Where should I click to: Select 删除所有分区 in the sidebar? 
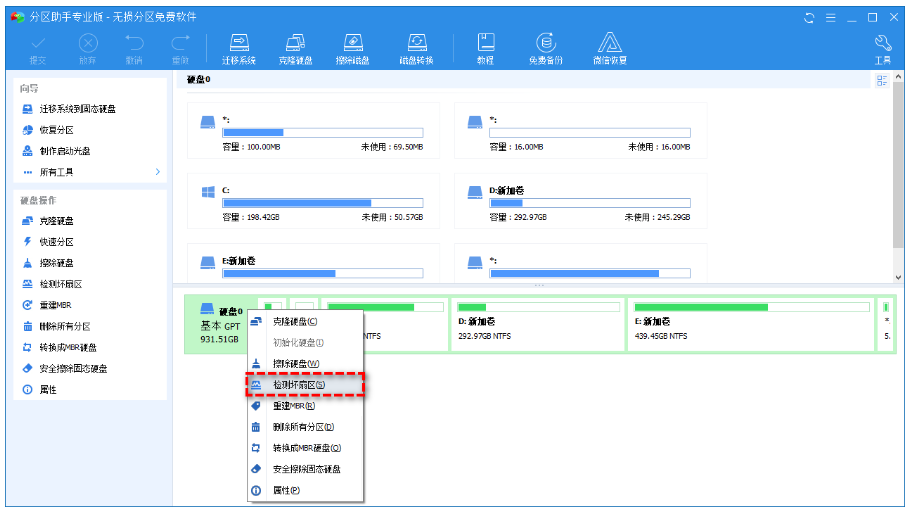[x=64, y=326]
